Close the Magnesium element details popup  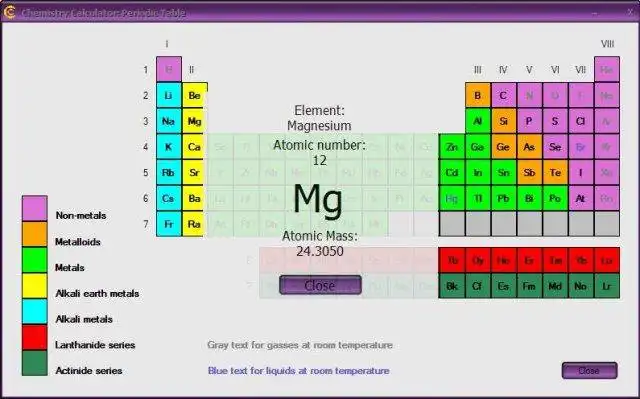pyautogui.click(x=320, y=285)
